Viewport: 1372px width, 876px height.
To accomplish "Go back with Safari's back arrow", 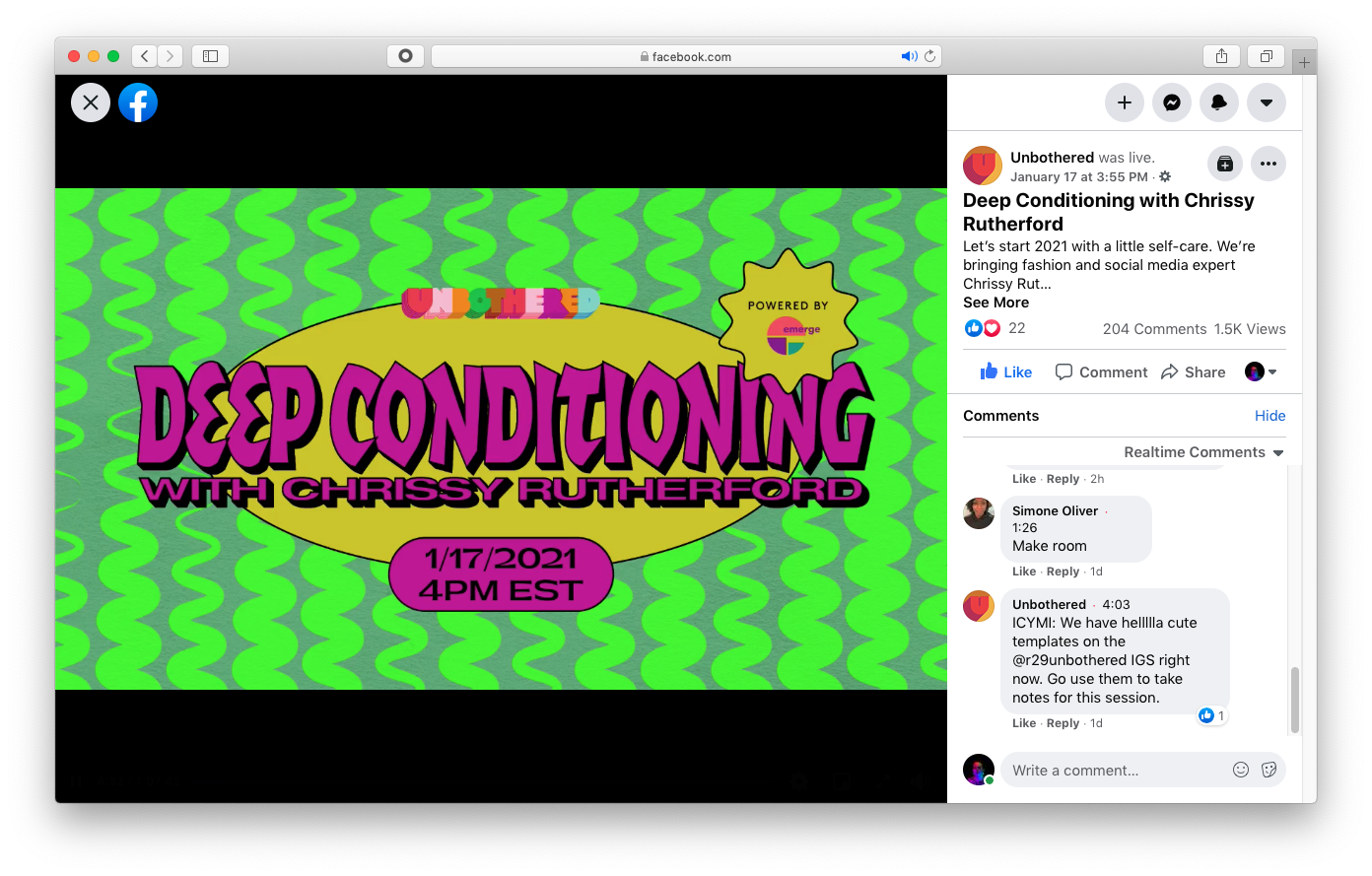I will pyautogui.click(x=145, y=56).
